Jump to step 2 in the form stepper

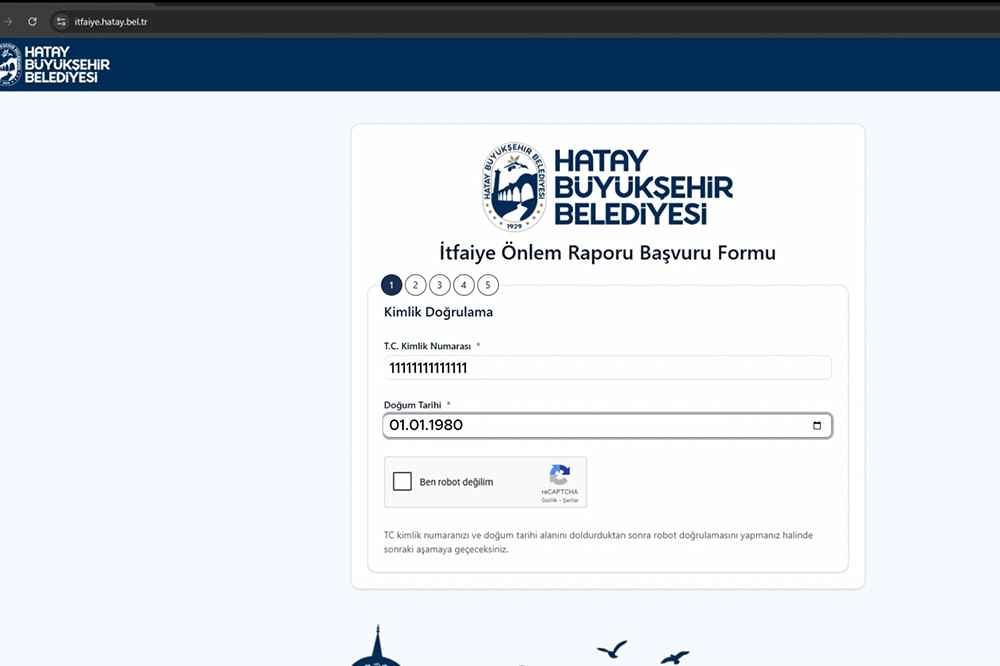(x=415, y=285)
